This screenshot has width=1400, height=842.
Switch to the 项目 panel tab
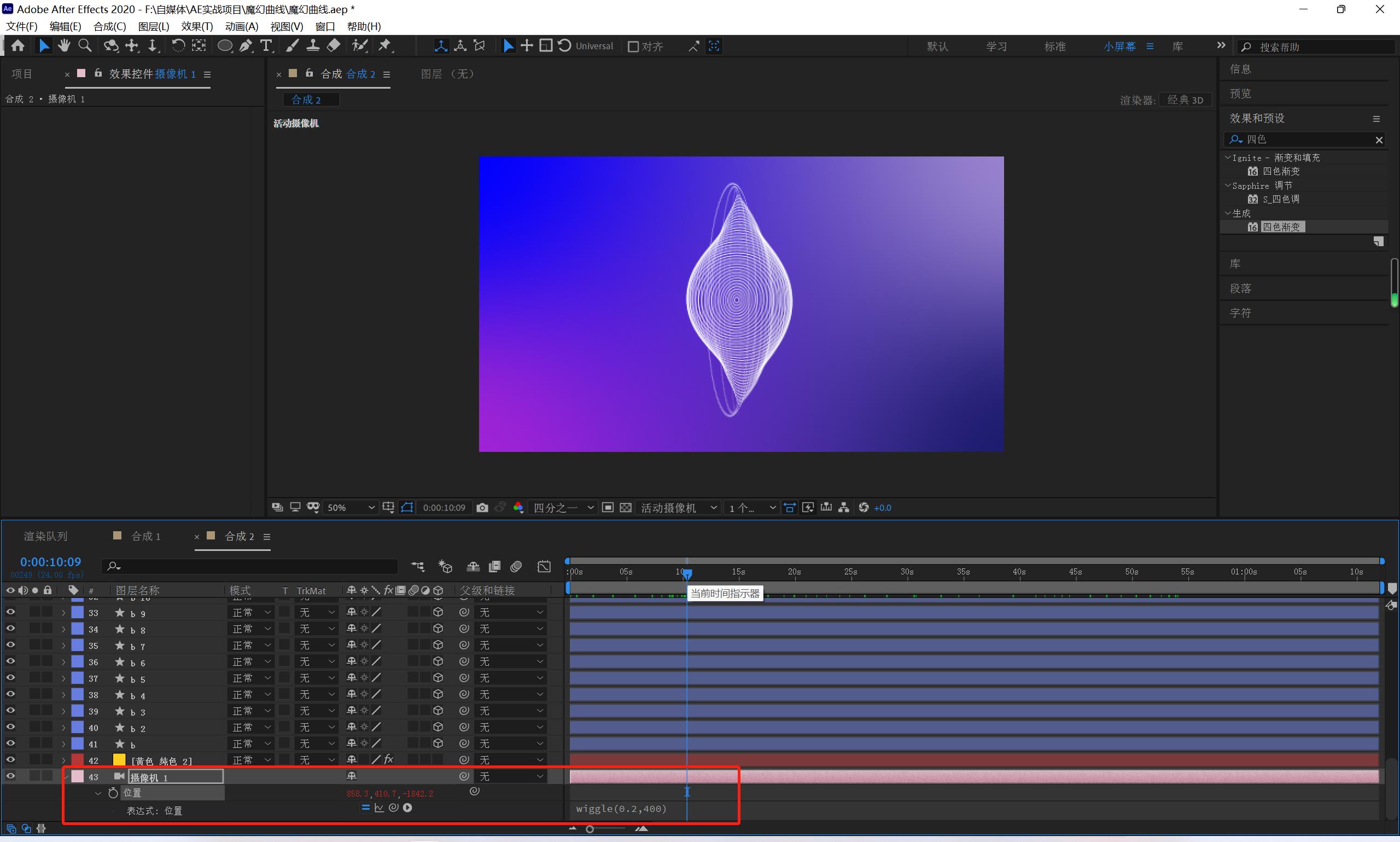click(x=22, y=74)
